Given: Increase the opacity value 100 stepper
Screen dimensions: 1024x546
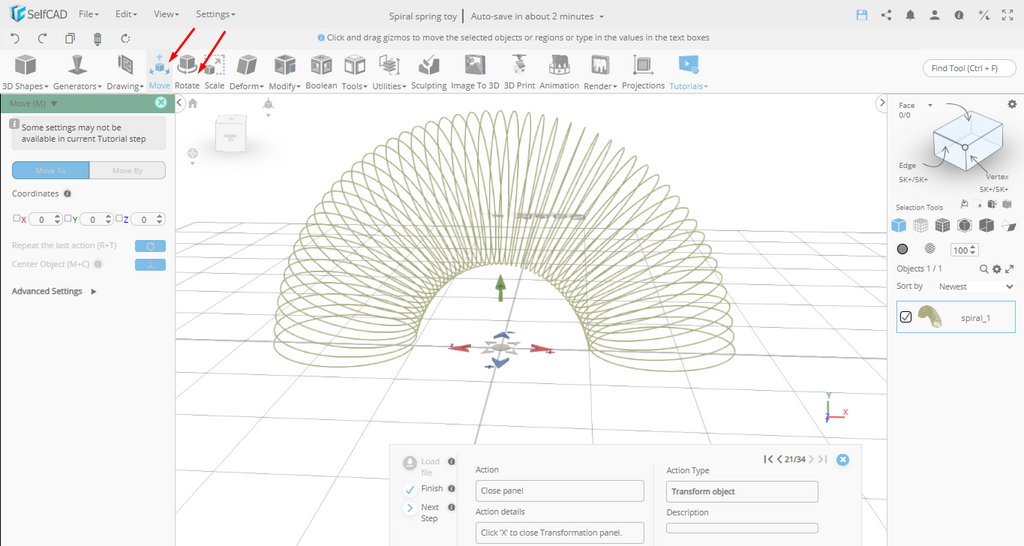Looking at the screenshot, I should tap(973, 247).
